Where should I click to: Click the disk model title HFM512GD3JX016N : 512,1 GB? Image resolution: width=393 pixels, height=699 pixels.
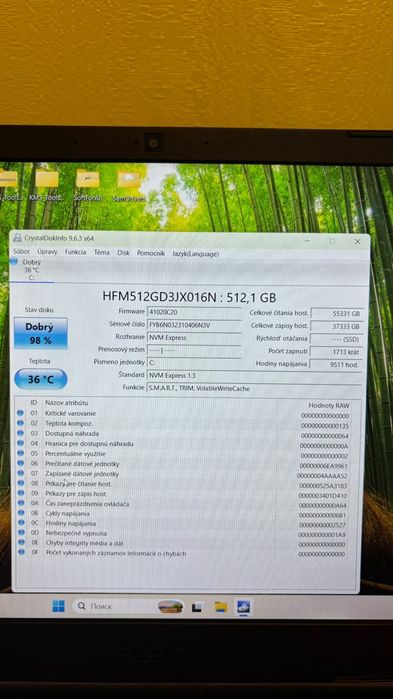click(189, 296)
